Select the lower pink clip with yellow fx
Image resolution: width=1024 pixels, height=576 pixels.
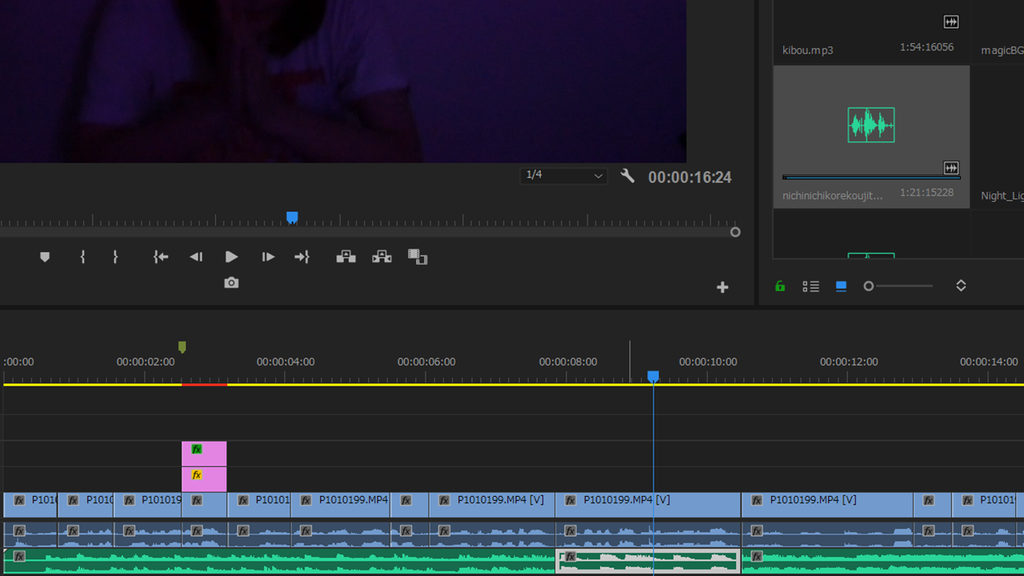[204, 479]
